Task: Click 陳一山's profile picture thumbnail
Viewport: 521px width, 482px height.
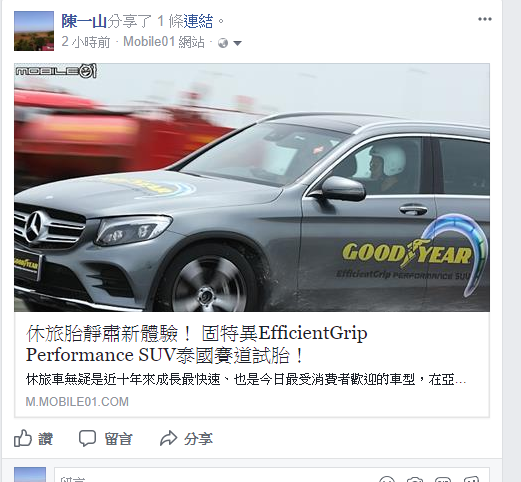Action: [x=34, y=31]
